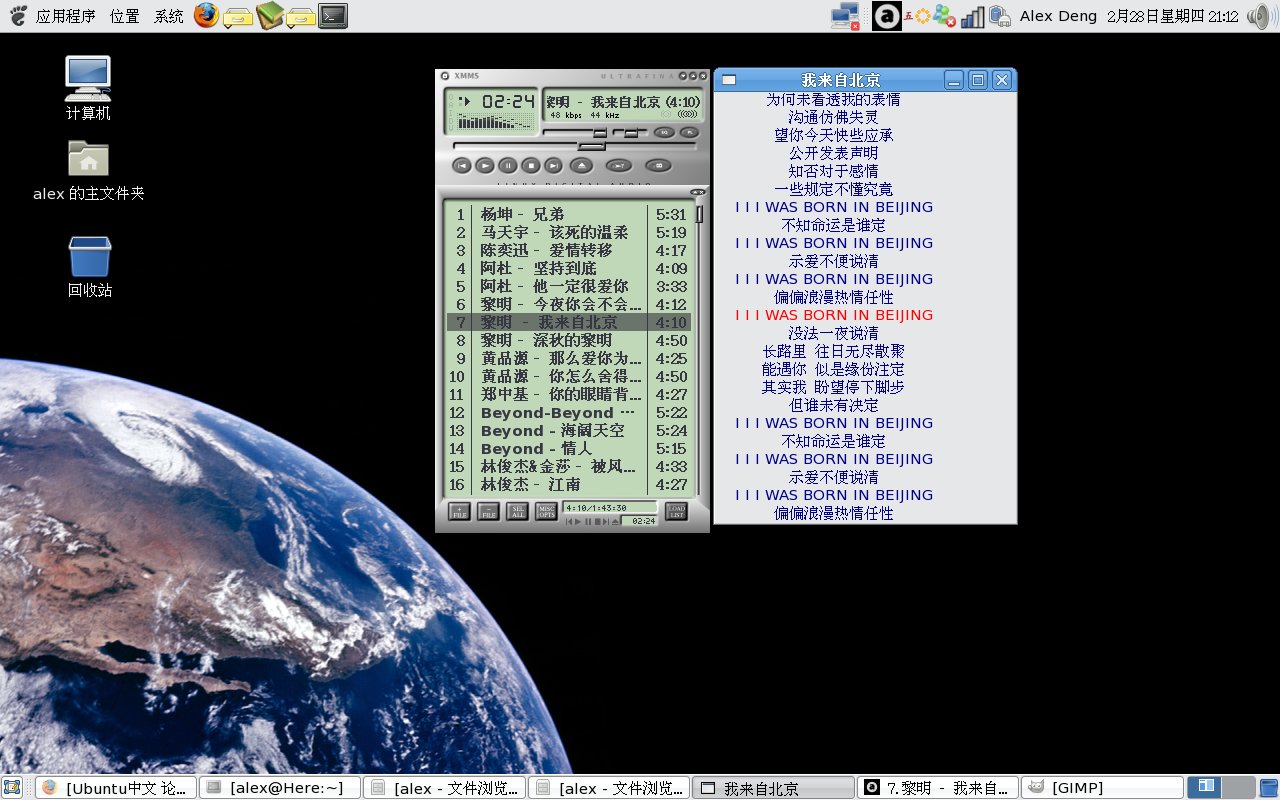Screen dimensions: 1280x800
Task: Click the red highlighted lyric line
Action: (x=834, y=315)
